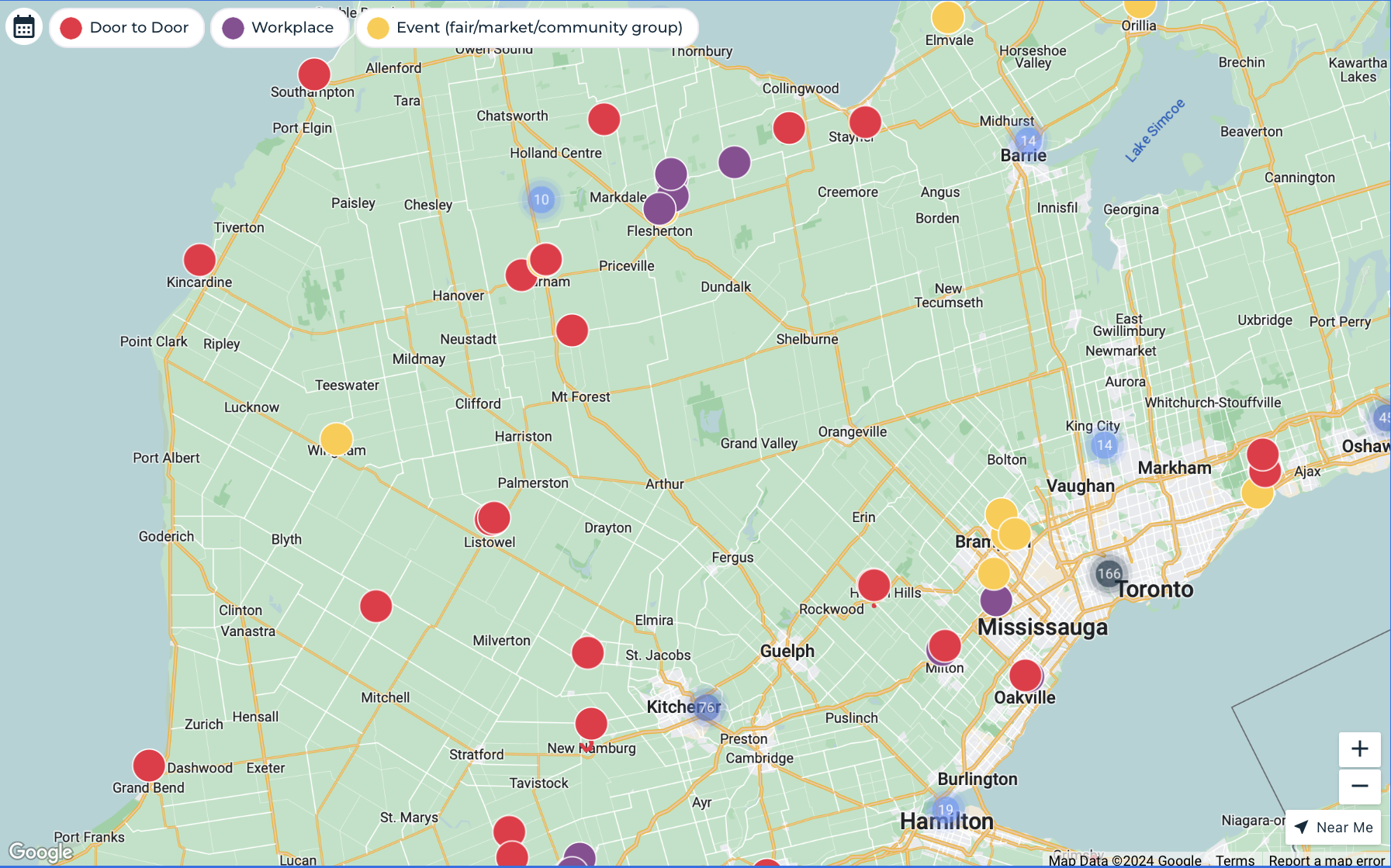Expand the cluster of 10 near Markdale
The height and width of the screenshot is (868, 1391).
point(542,199)
